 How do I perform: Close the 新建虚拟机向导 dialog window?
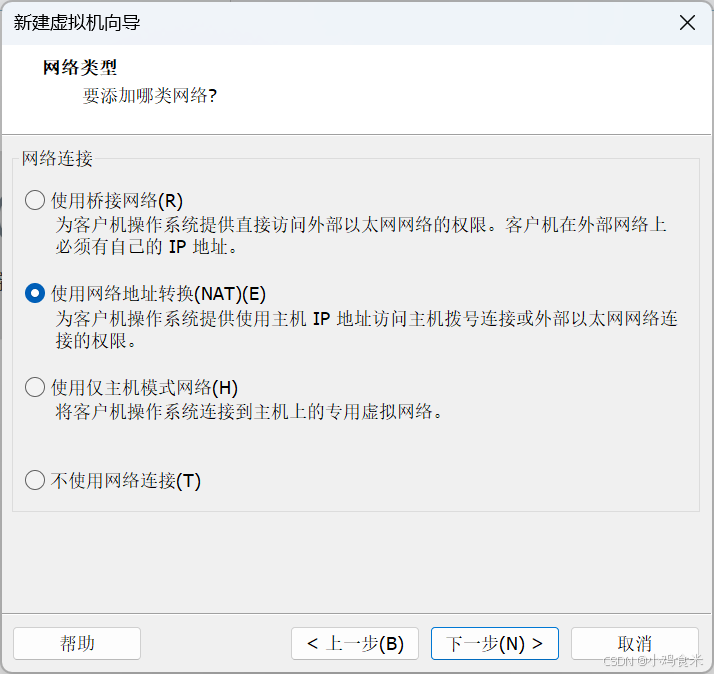(x=687, y=22)
